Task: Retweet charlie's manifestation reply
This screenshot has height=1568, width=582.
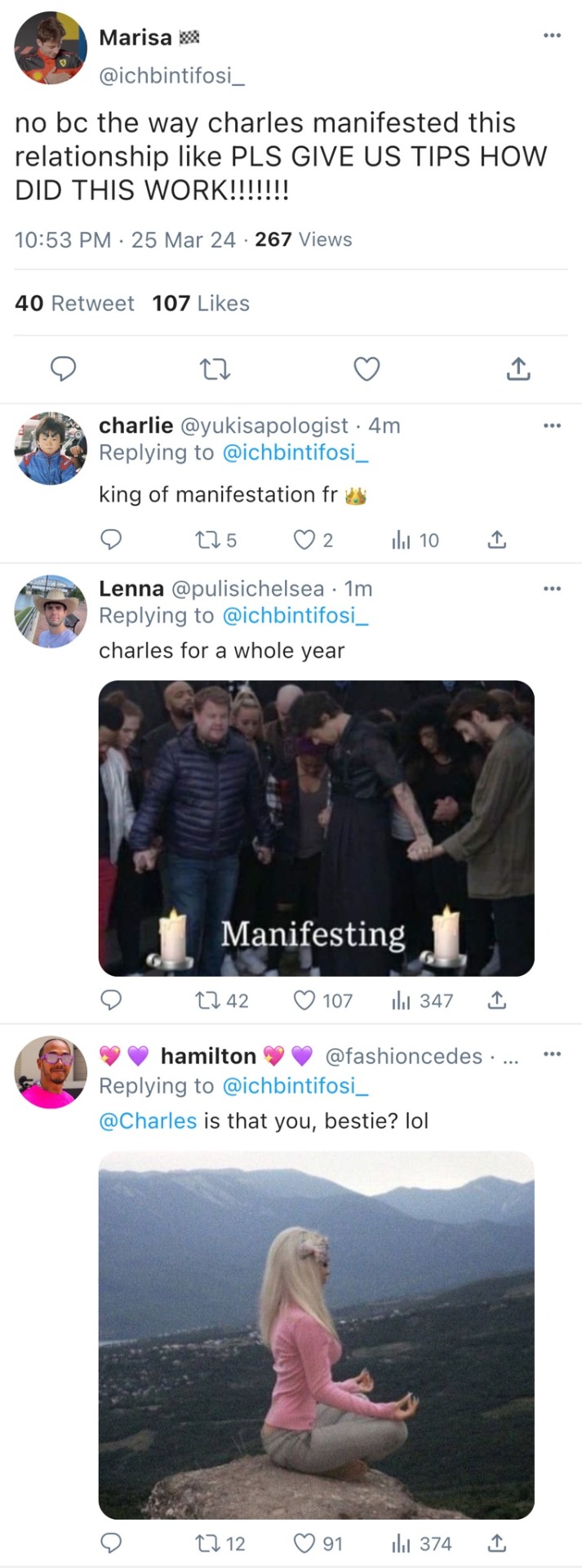Action: pos(205,540)
